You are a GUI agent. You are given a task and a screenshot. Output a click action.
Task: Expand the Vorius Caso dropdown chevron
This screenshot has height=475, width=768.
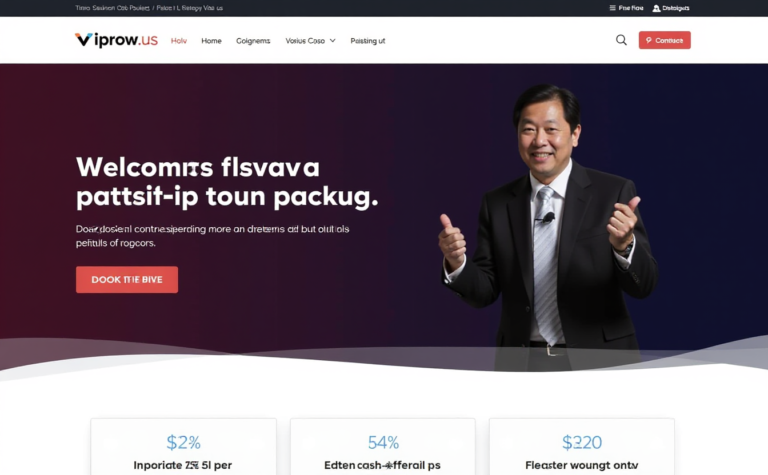tap(333, 41)
